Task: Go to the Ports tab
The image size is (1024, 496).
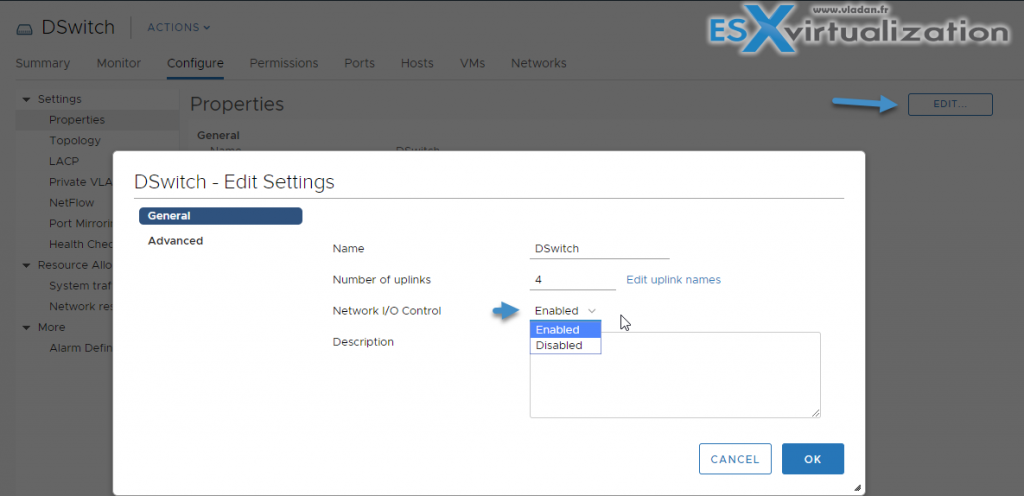Action: (359, 63)
